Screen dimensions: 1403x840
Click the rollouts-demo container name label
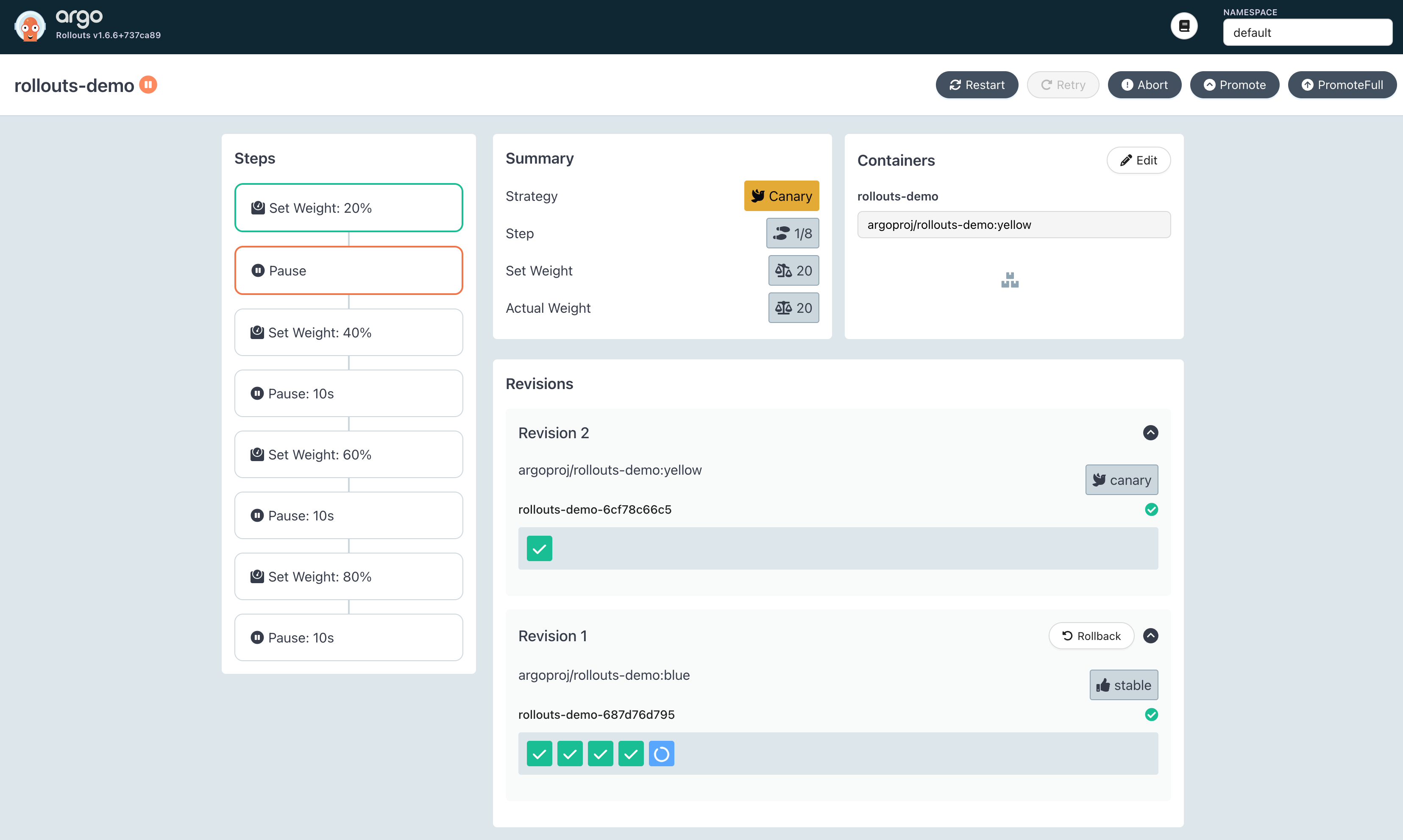pyautogui.click(x=898, y=196)
